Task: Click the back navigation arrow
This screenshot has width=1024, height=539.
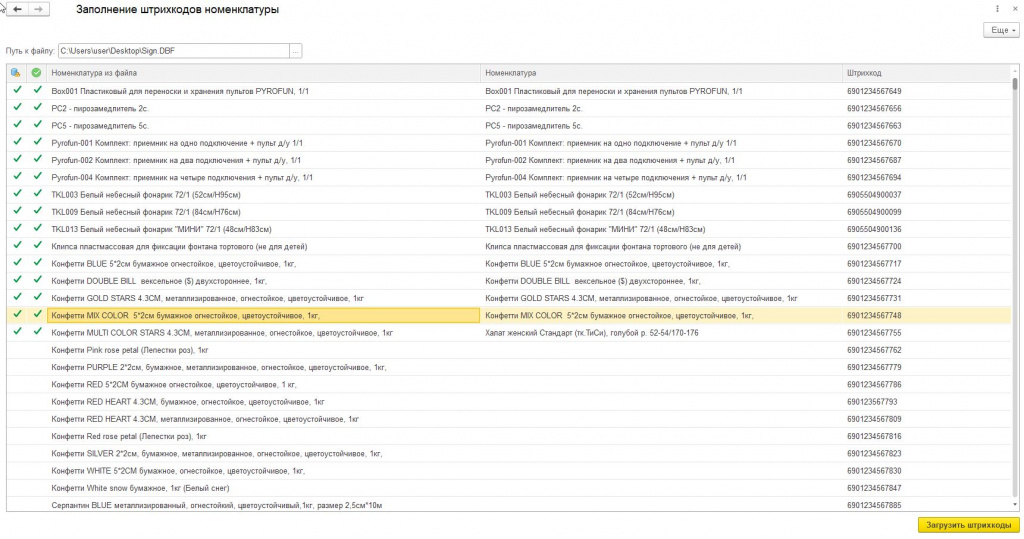Action: [17, 9]
